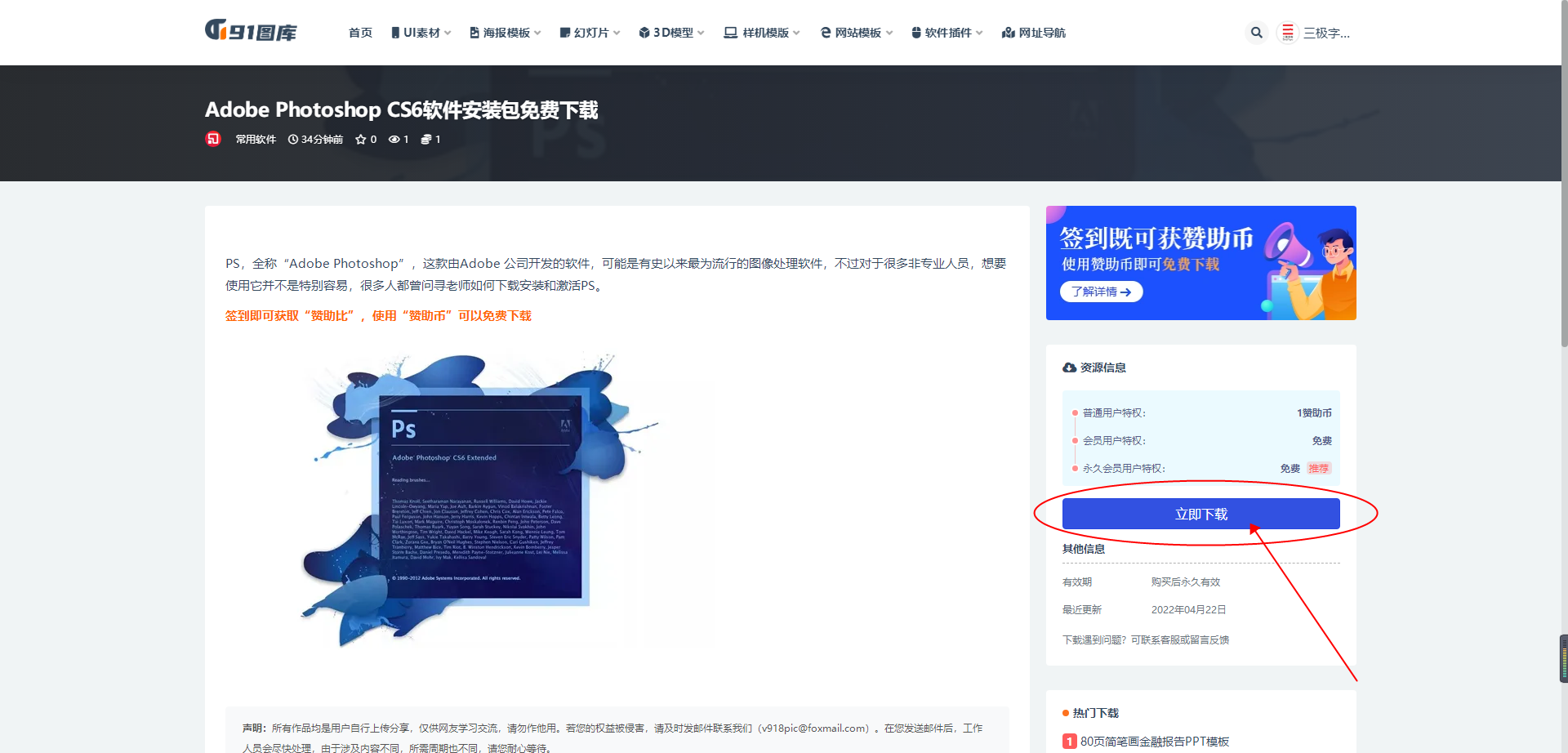
Task: Go to the 首页 menu item
Action: coord(360,33)
